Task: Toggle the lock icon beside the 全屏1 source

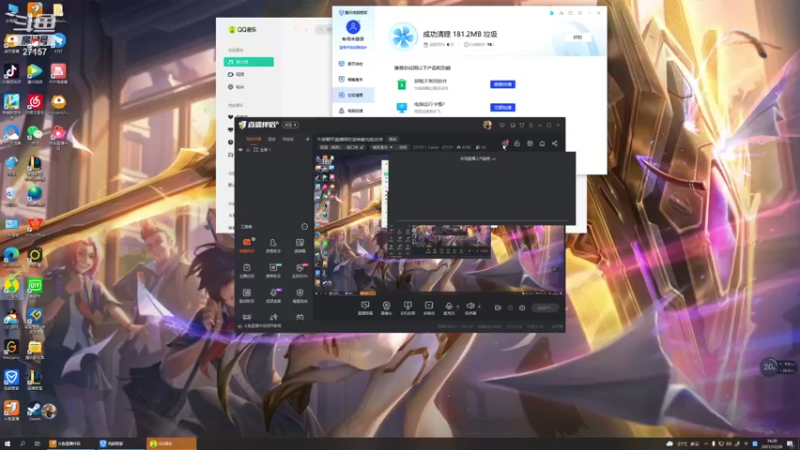Action: coord(248,150)
